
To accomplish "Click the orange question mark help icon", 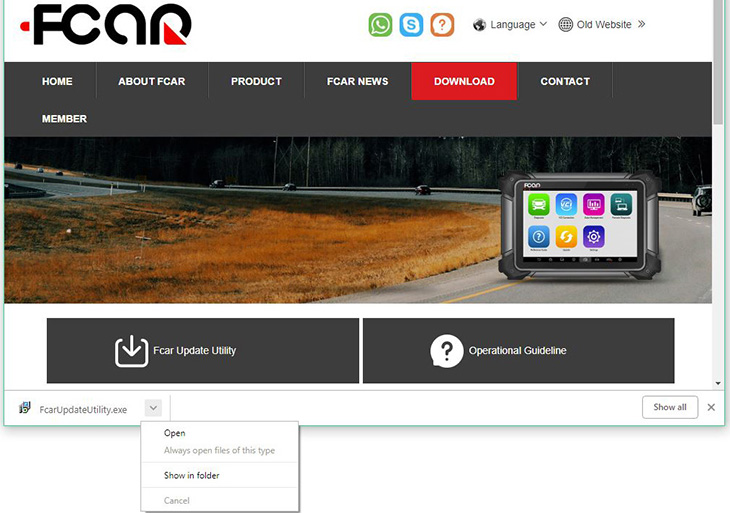I will point(442,25).
